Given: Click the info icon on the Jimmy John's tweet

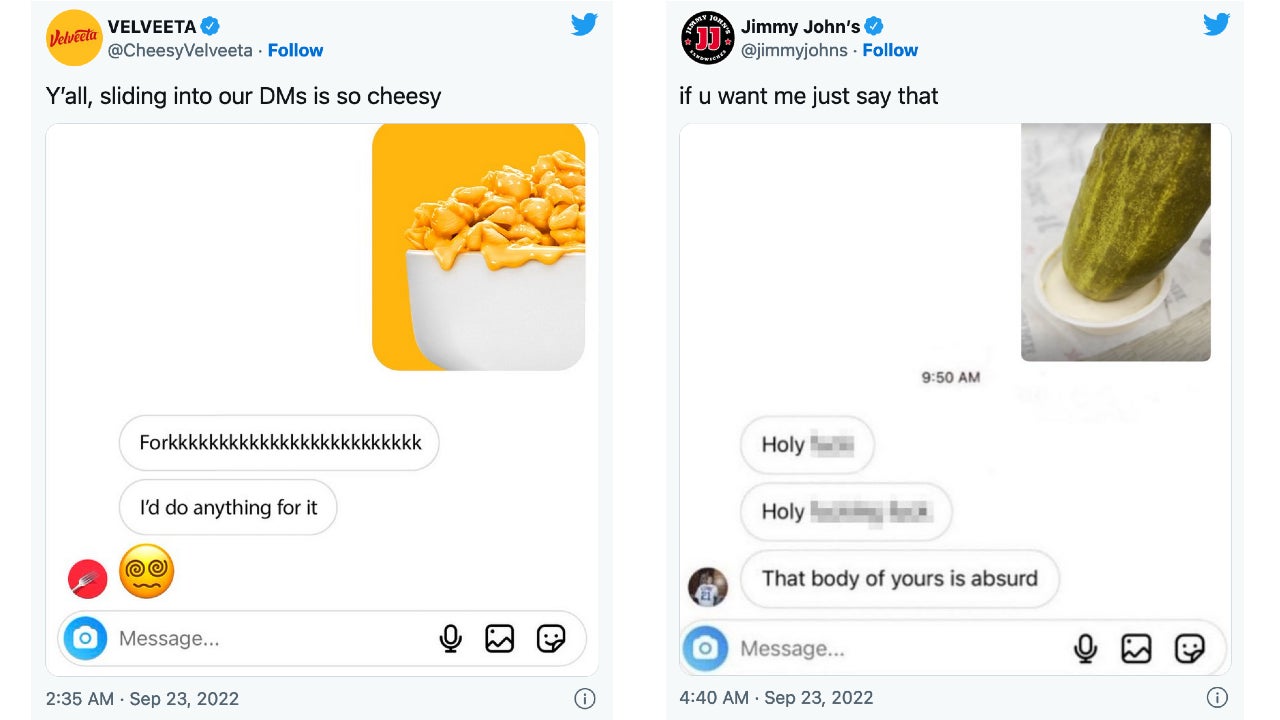Looking at the screenshot, I should point(1218,697).
